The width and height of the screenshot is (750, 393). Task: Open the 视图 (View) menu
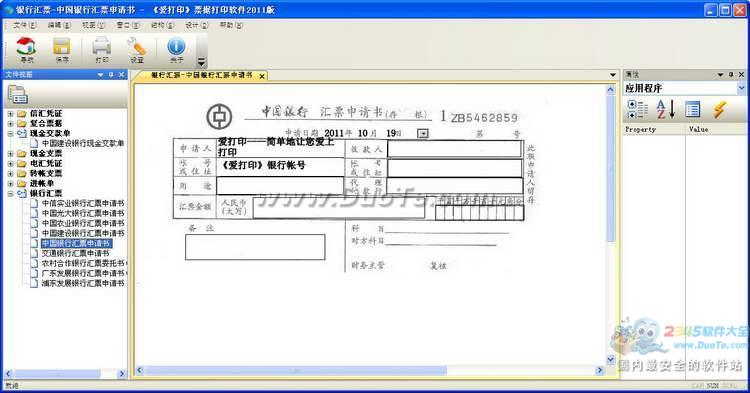93,25
